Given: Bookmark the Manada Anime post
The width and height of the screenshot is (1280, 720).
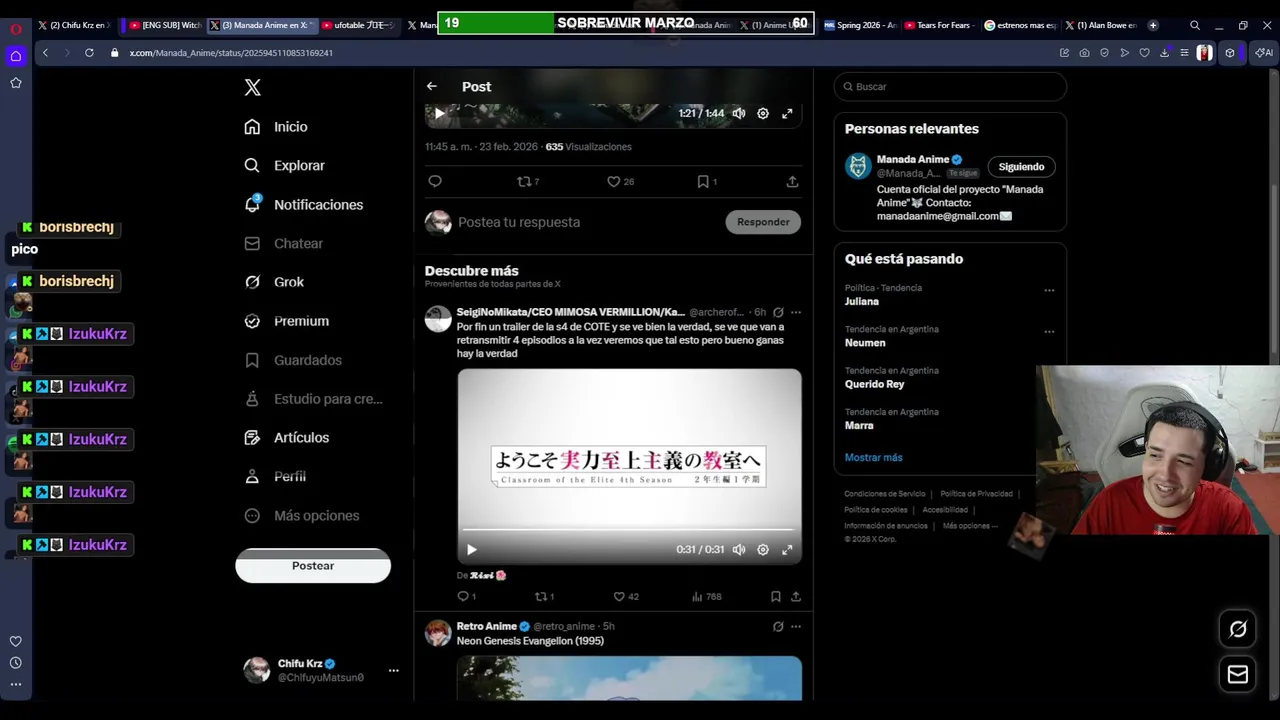Looking at the screenshot, I should (707, 181).
